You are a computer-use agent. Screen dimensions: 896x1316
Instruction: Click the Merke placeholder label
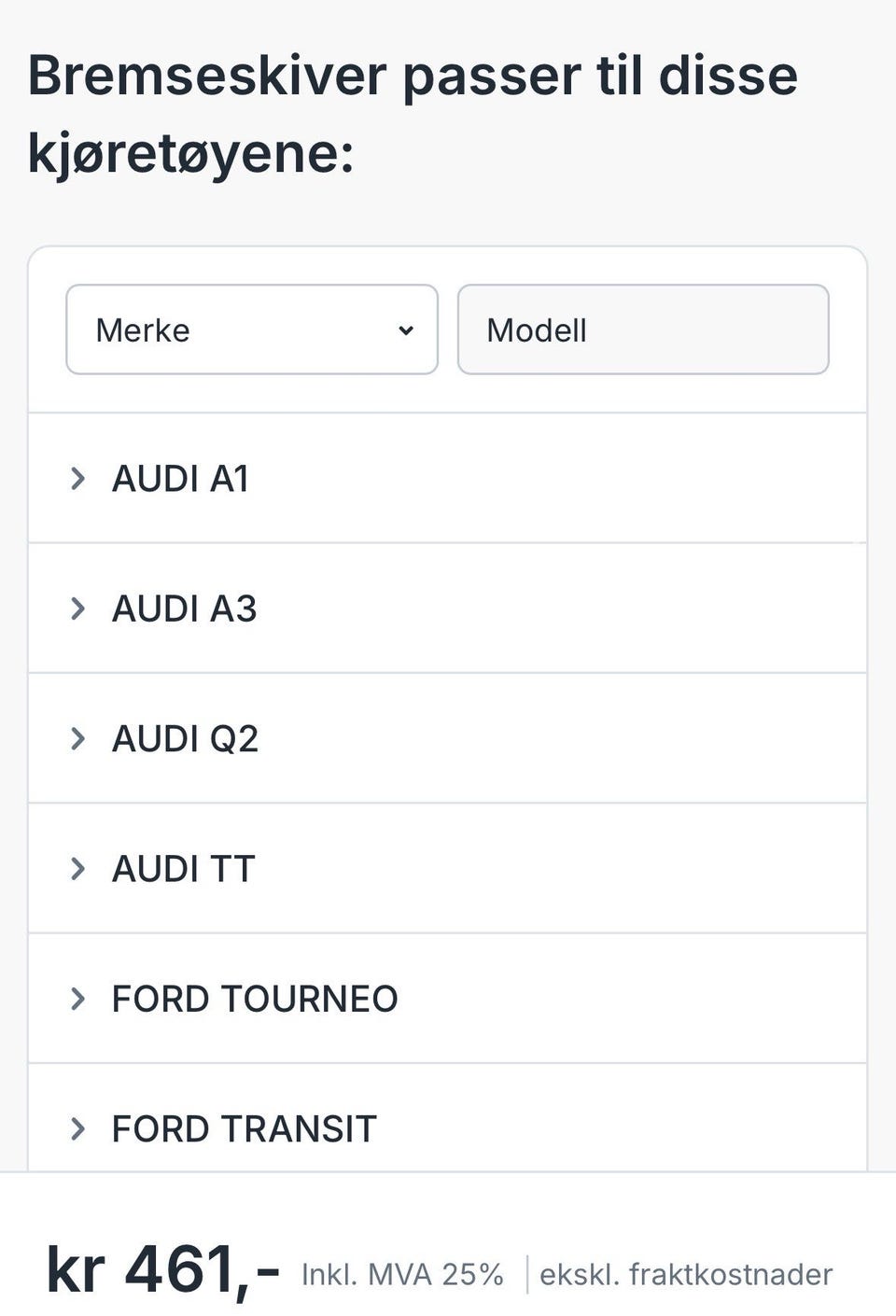143,330
